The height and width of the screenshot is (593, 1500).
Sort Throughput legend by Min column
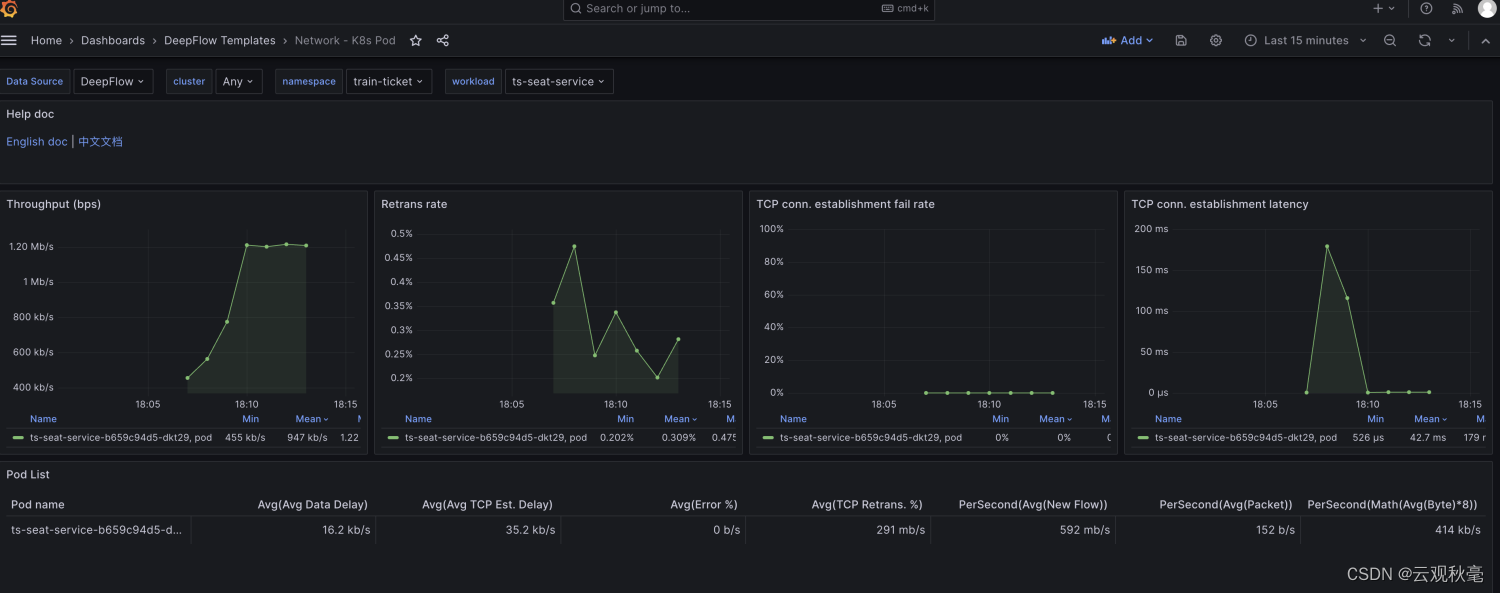tap(250, 419)
